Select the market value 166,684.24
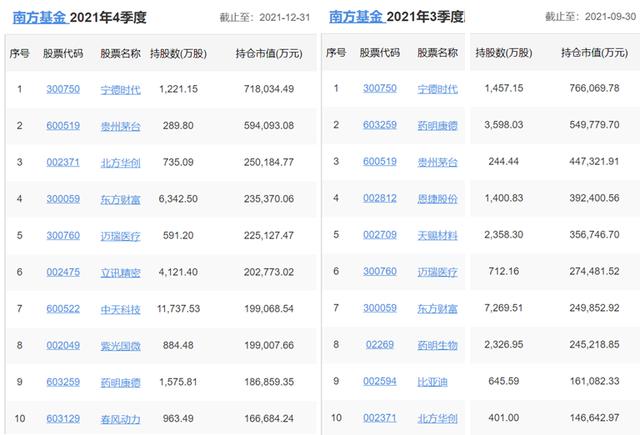This screenshot has height=435, width=640. point(269,419)
